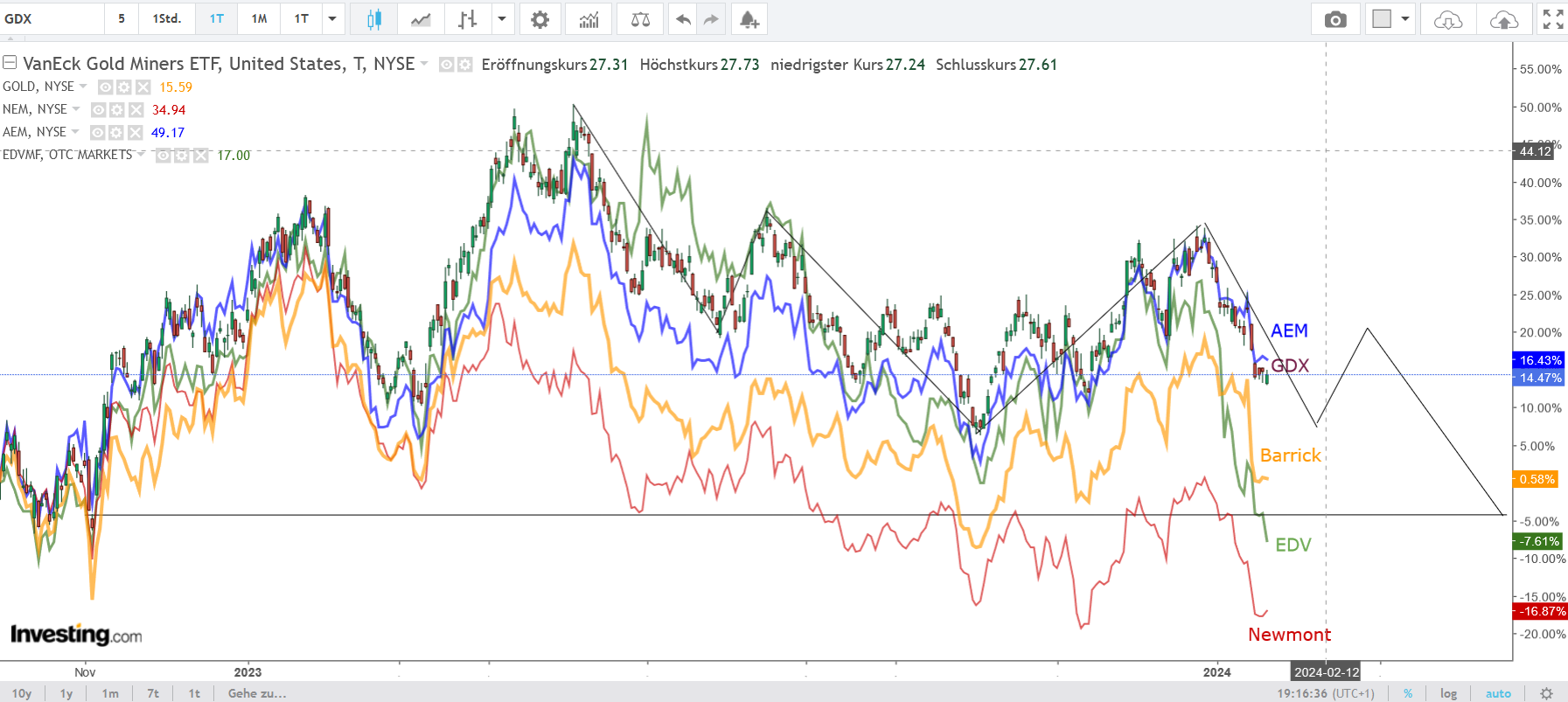
Task: Remove the AEM, NYSE series with X
Action: click(136, 132)
